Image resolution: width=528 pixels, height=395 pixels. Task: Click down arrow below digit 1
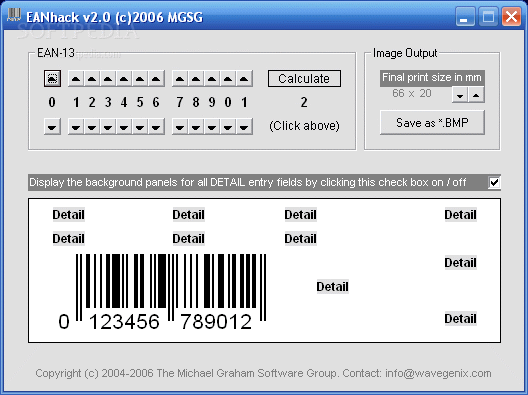pyautogui.click(x=76, y=127)
